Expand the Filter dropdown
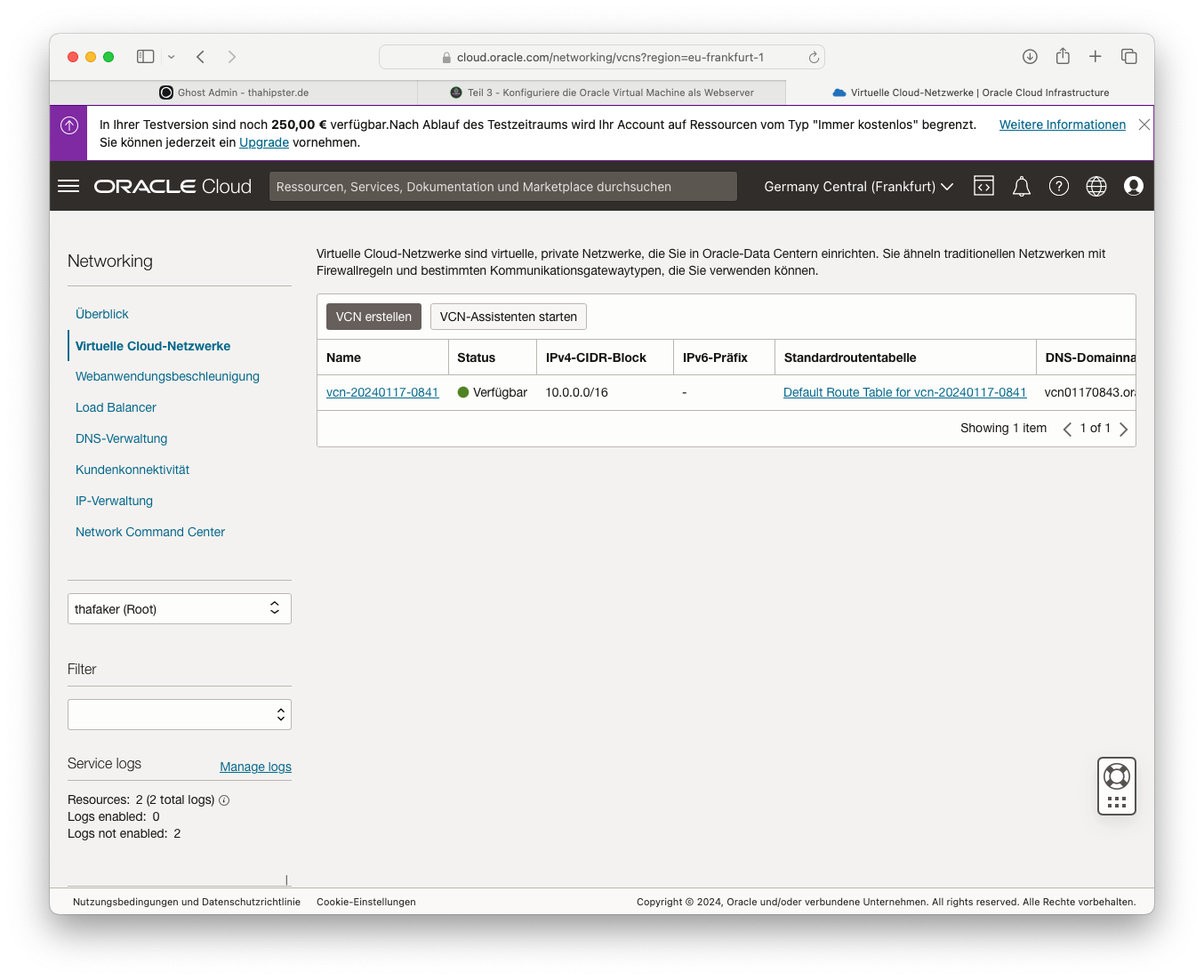 click(x=179, y=714)
